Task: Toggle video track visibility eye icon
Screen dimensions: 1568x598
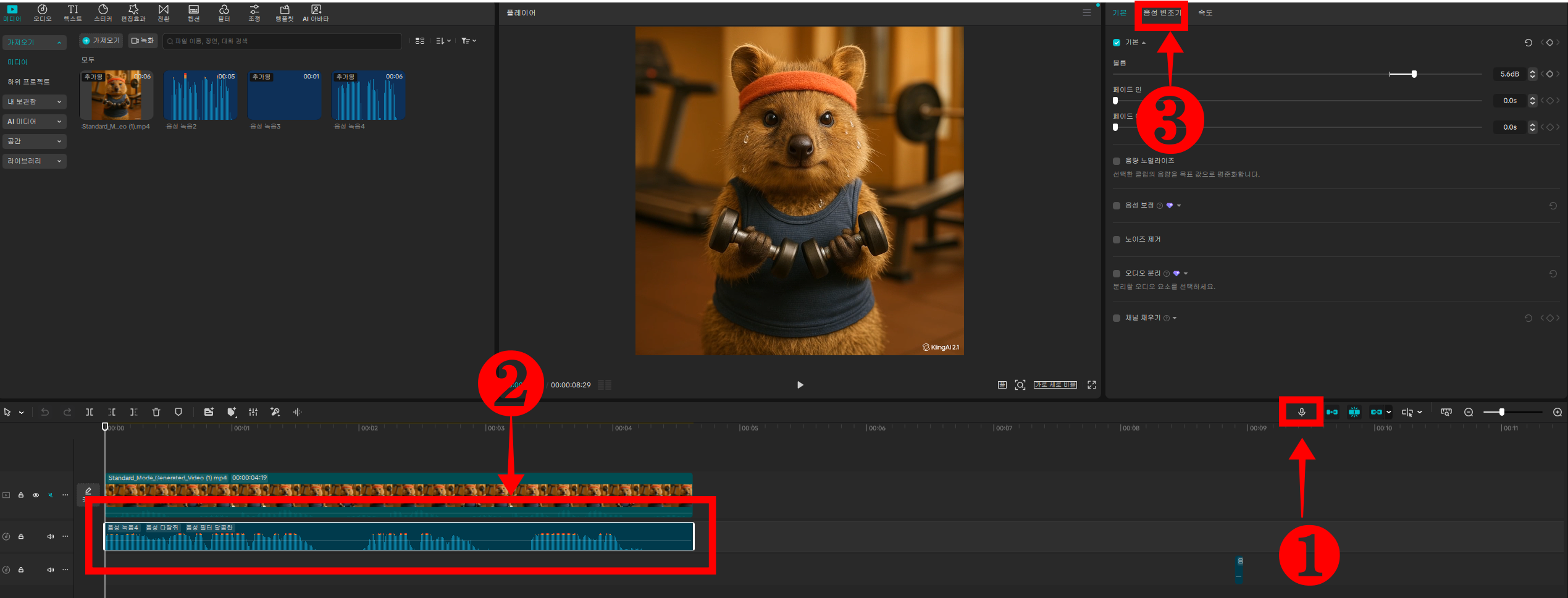Action: tap(36, 495)
